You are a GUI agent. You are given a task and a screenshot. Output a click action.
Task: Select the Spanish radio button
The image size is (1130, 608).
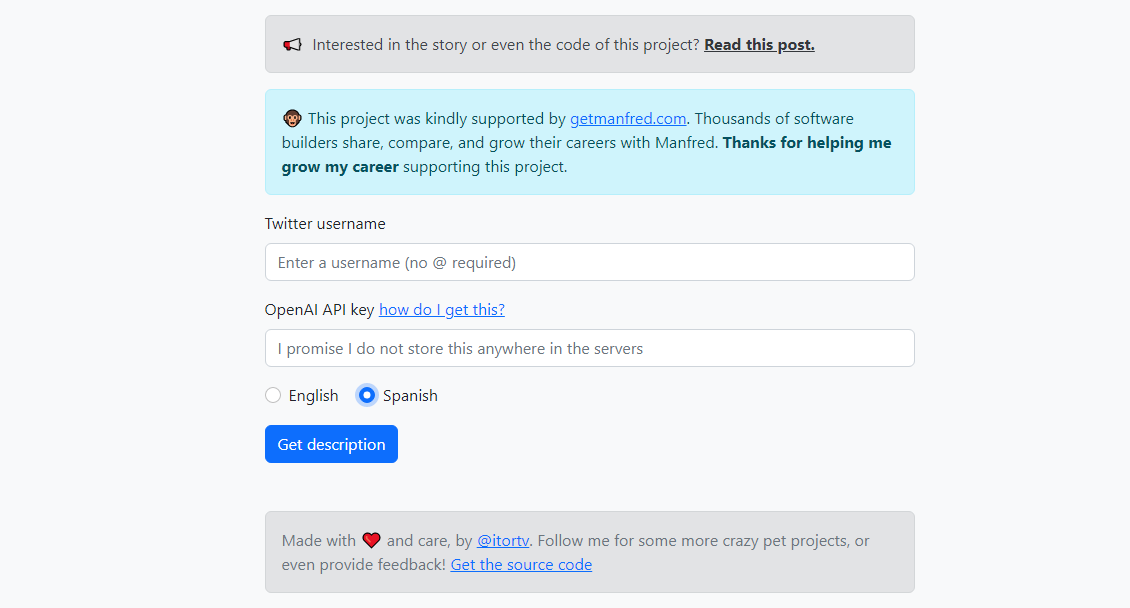[x=367, y=395]
